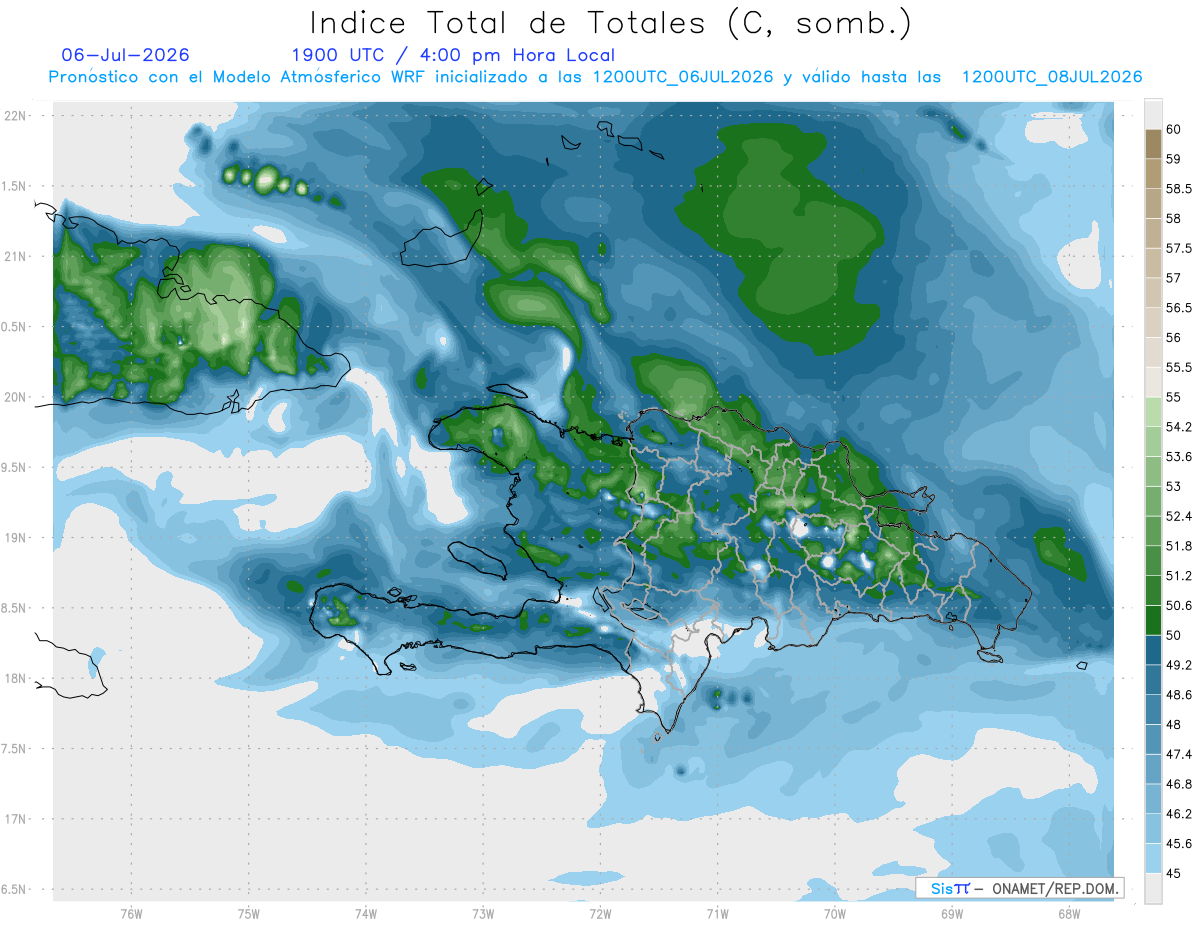Screen dimensions: 1200x927
Task: Click the "60" value on the color scale
Action: point(1173,129)
